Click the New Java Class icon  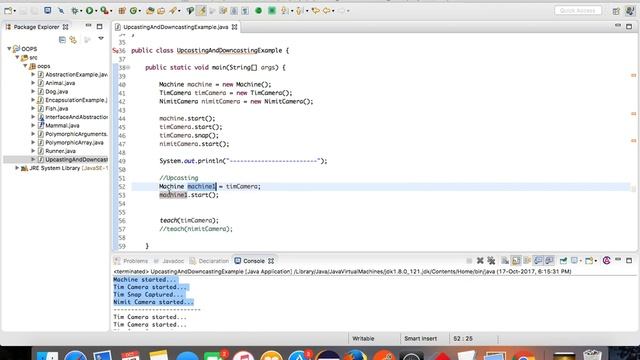coord(133,11)
